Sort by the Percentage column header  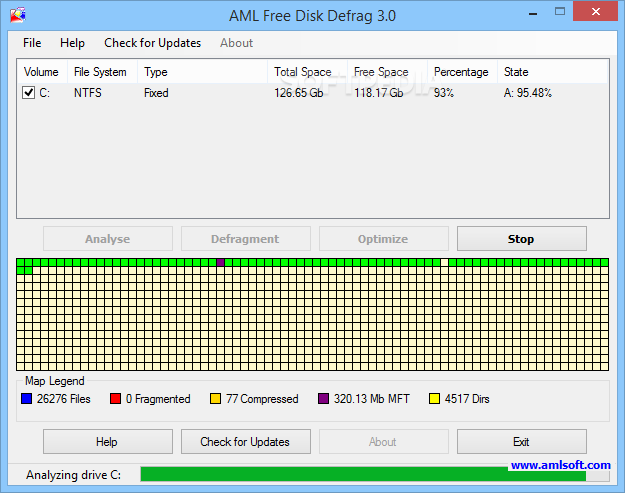(x=462, y=72)
